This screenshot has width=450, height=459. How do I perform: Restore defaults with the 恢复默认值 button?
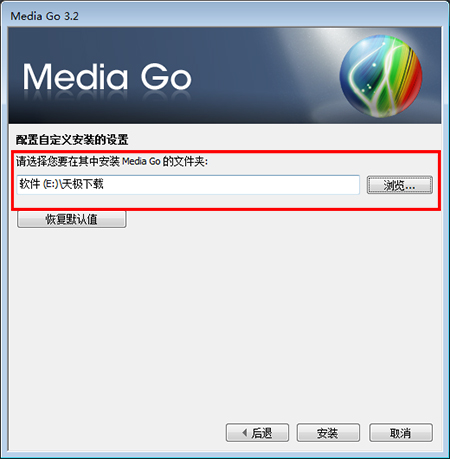click(72, 219)
